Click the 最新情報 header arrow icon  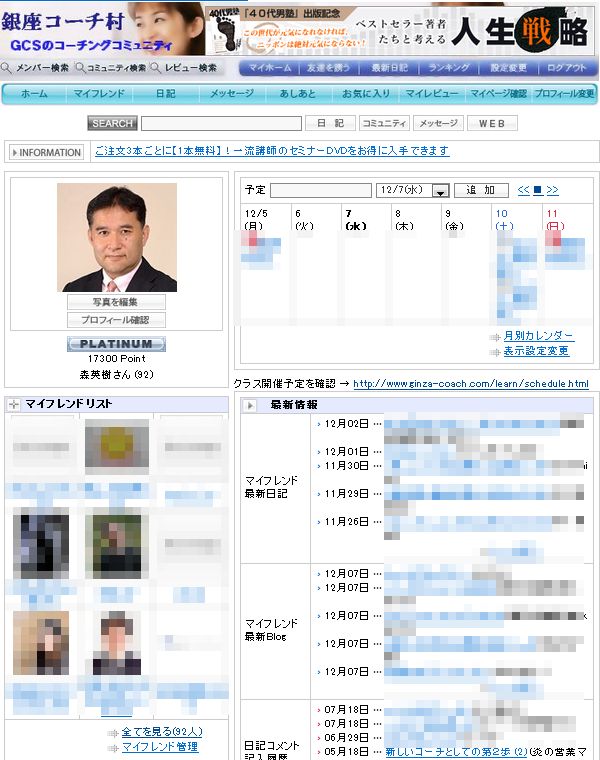(x=250, y=405)
